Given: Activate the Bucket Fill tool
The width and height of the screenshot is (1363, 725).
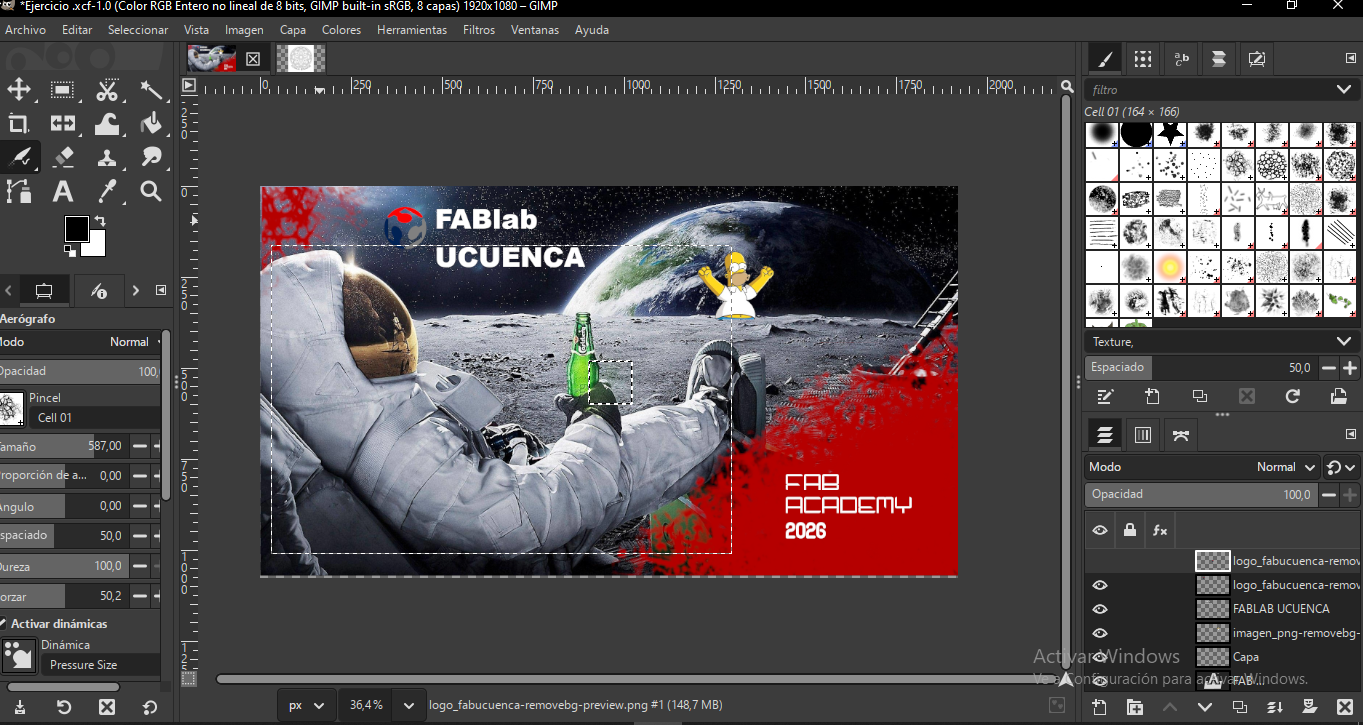Looking at the screenshot, I should [x=151, y=124].
